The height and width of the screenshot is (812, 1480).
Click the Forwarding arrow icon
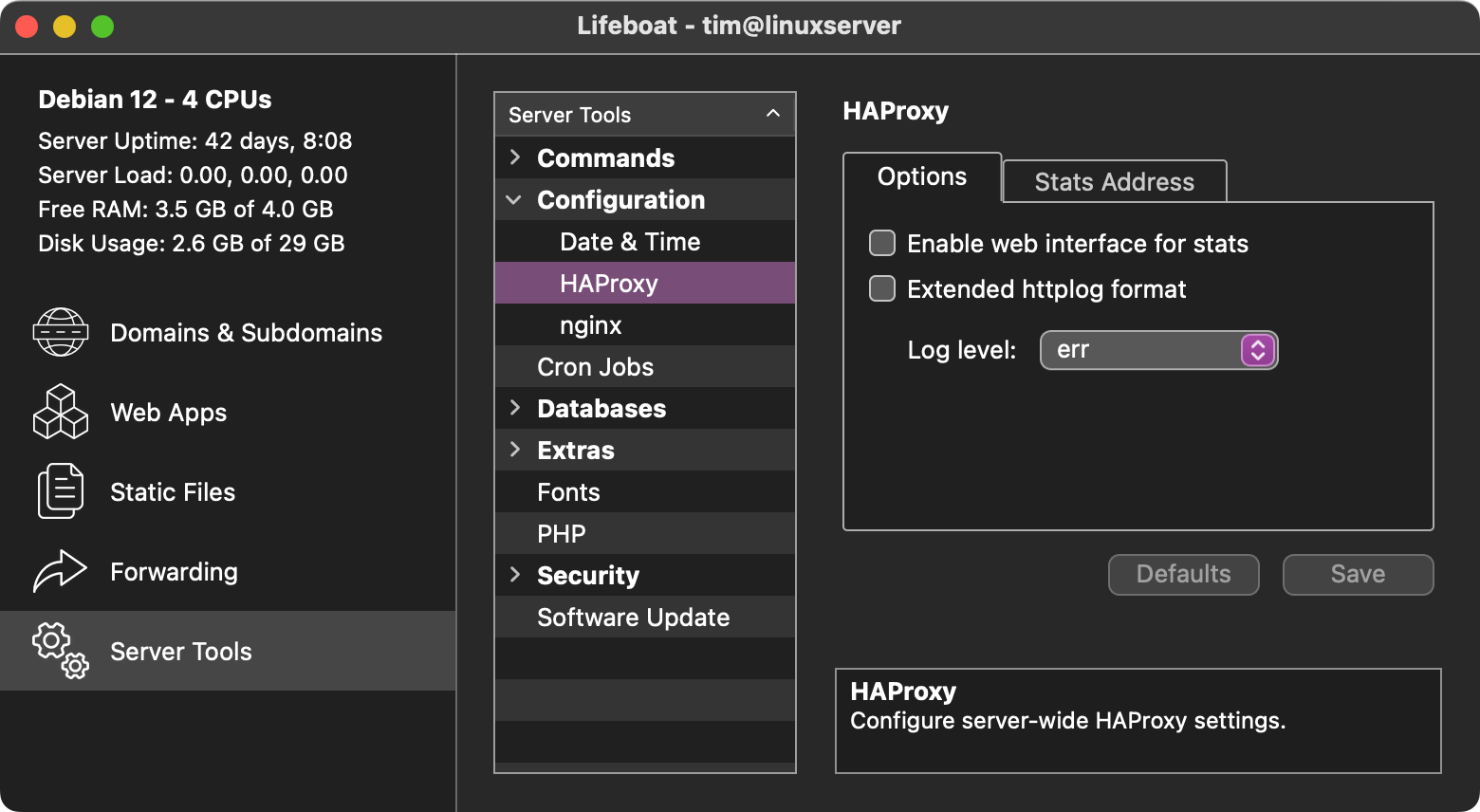pyautogui.click(x=61, y=571)
